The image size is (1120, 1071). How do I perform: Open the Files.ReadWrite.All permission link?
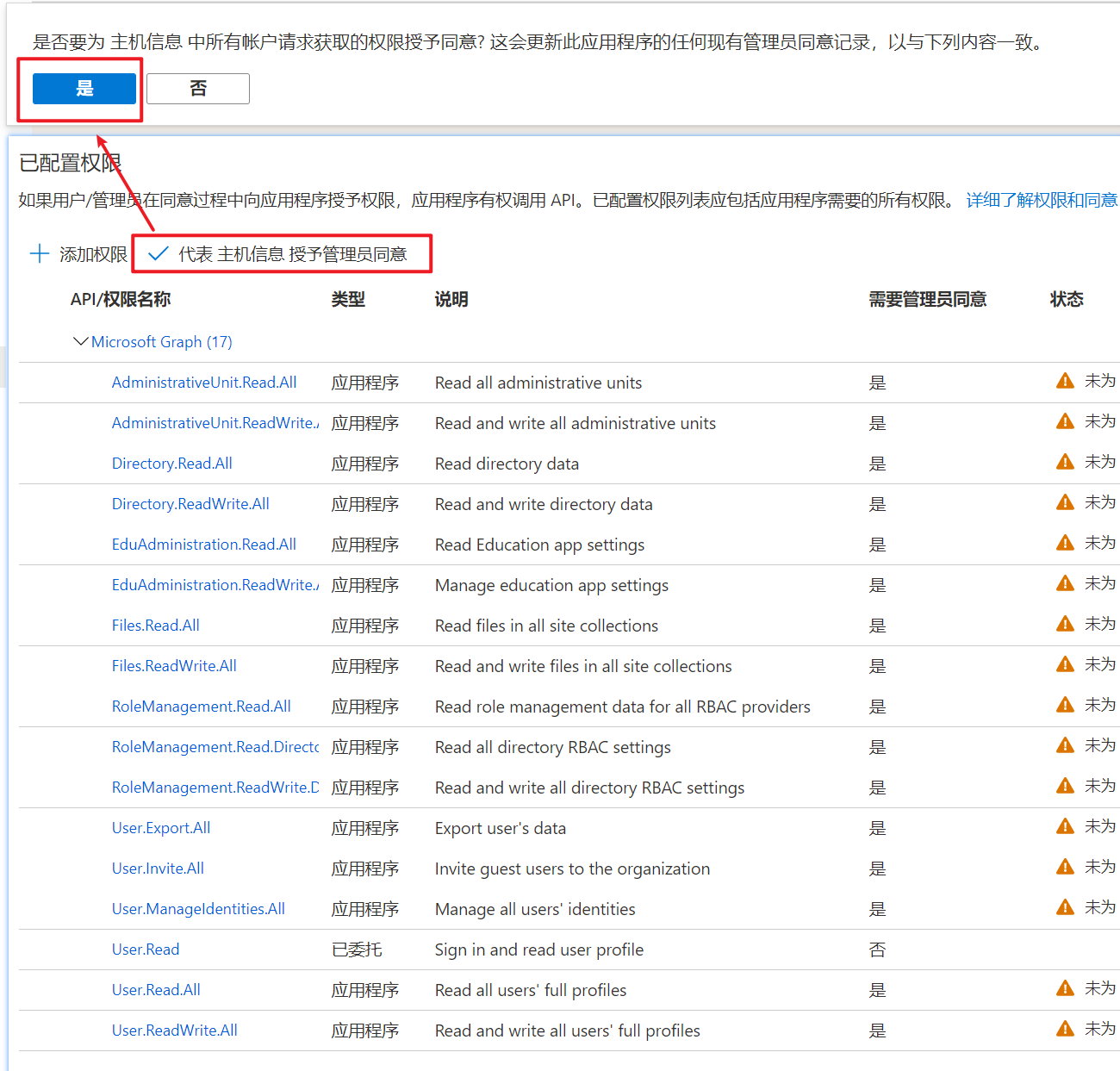point(174,665)
